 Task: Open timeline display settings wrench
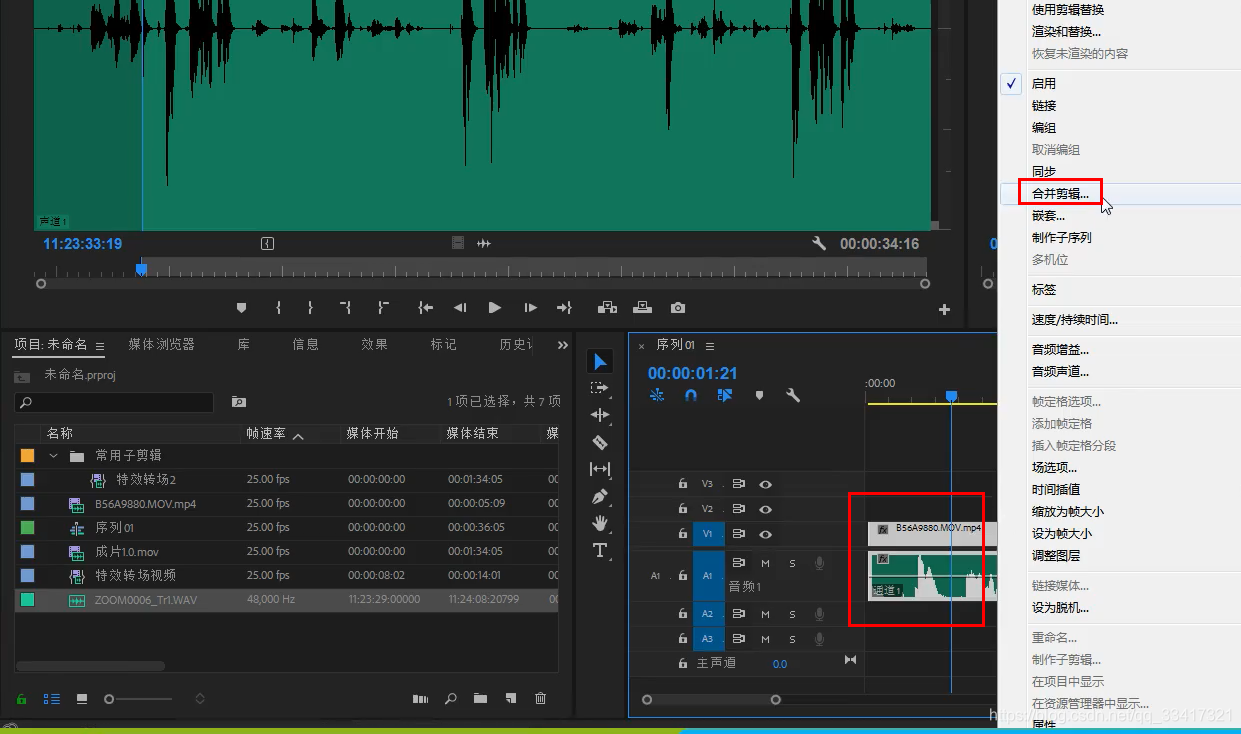tap(793, 395)
